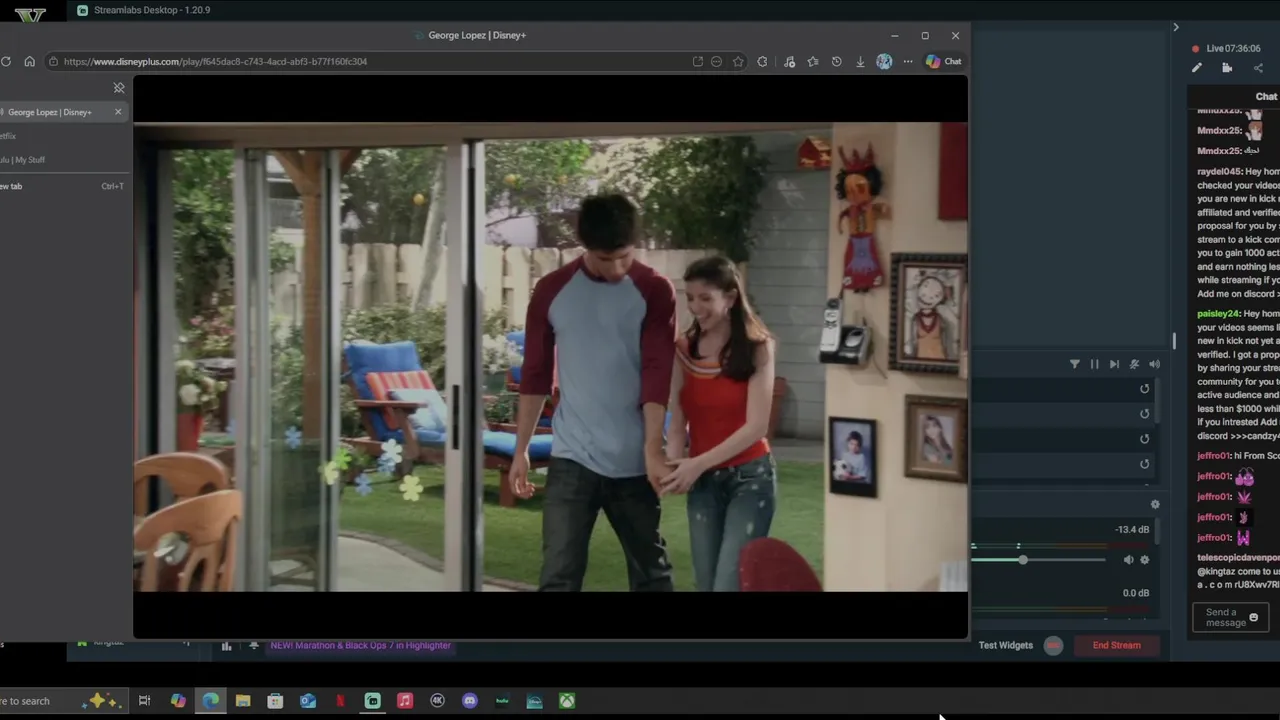Viewport: 1280px width, 720px height.
Task: Select the Hulu | My Stuff tab
Action: [x=23, y=160]
